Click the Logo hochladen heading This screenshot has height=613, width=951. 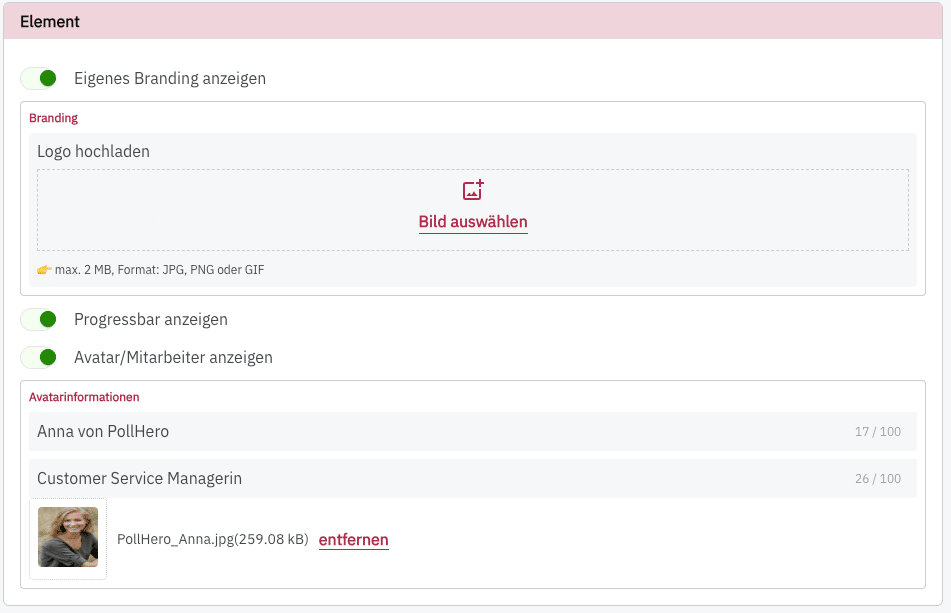[x=93, y=152]
